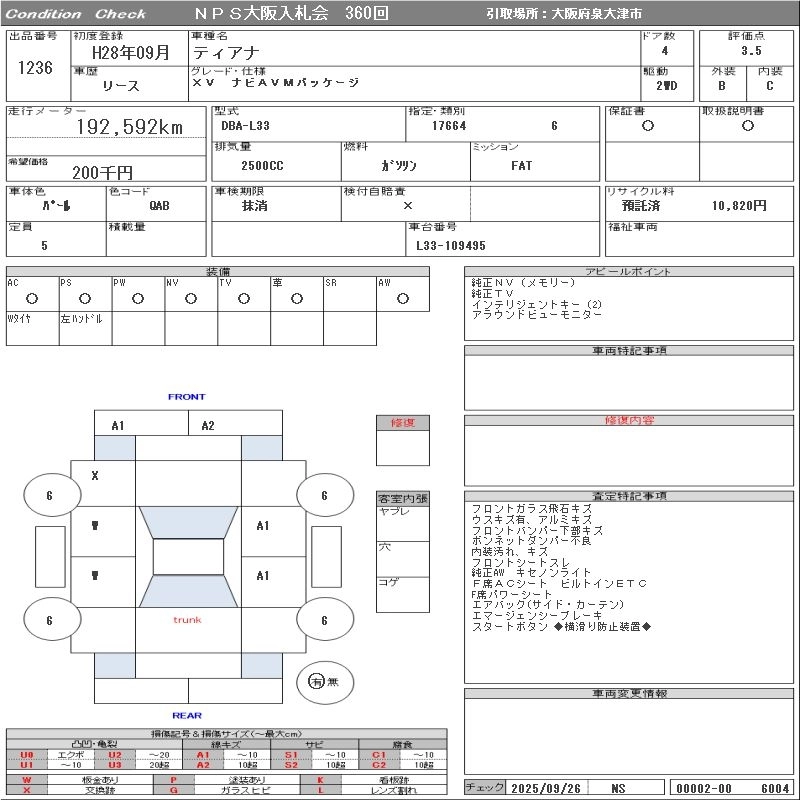Select the red trunk label on diagram
Viewport: 800px width, 800px height.
pos(187,620)
